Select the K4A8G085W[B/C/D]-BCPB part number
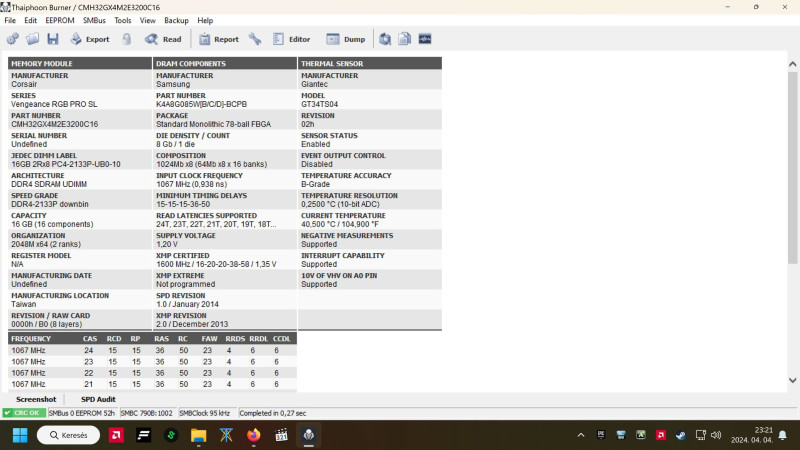This screenshot has height=450, width=800. (202, 104)
